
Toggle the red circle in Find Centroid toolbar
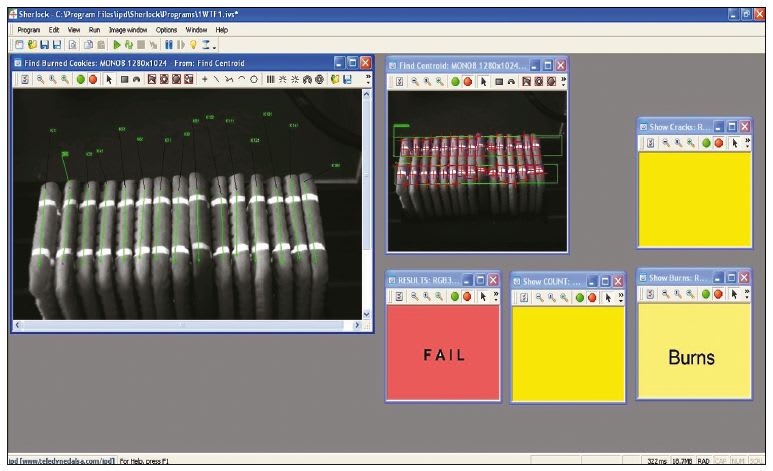click(467, 81)
